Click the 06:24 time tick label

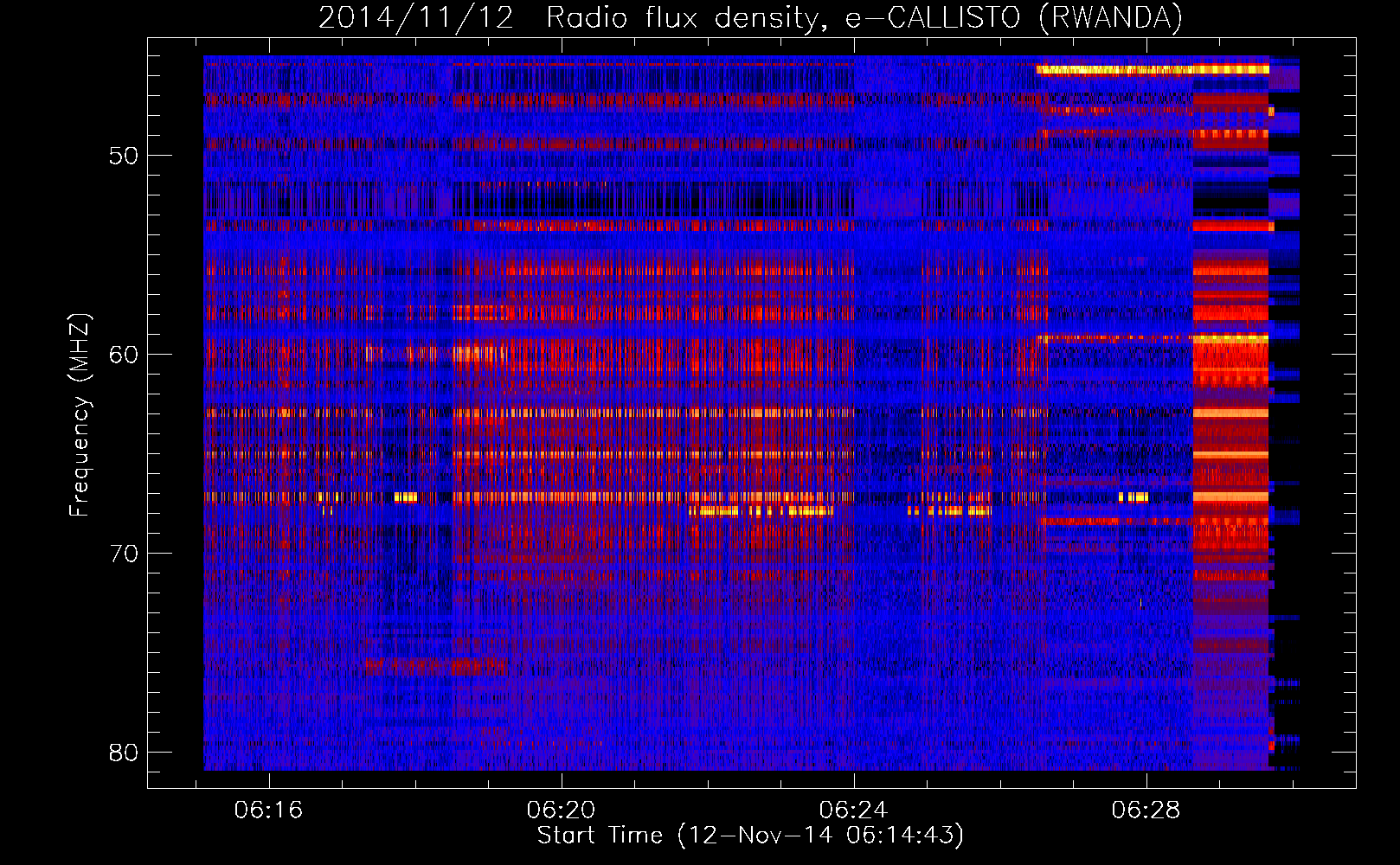853,811
